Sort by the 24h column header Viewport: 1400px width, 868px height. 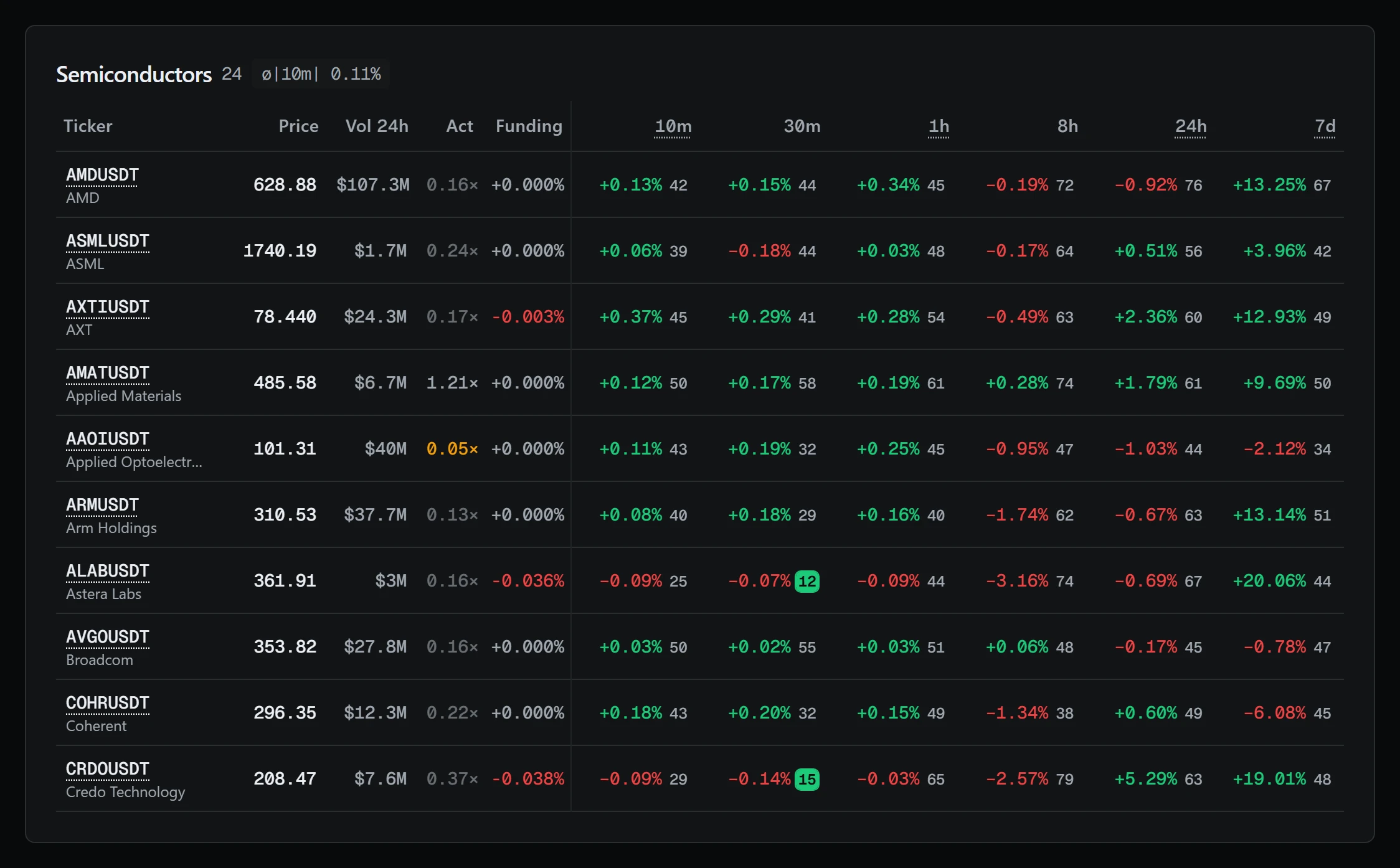(x=1190, y=126)
